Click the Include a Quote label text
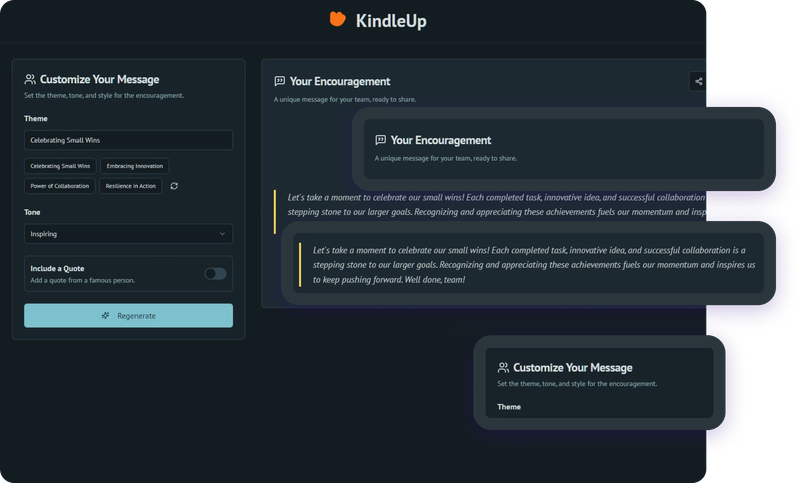This screenshot has width=800, height=483. [x=59, y=268]
